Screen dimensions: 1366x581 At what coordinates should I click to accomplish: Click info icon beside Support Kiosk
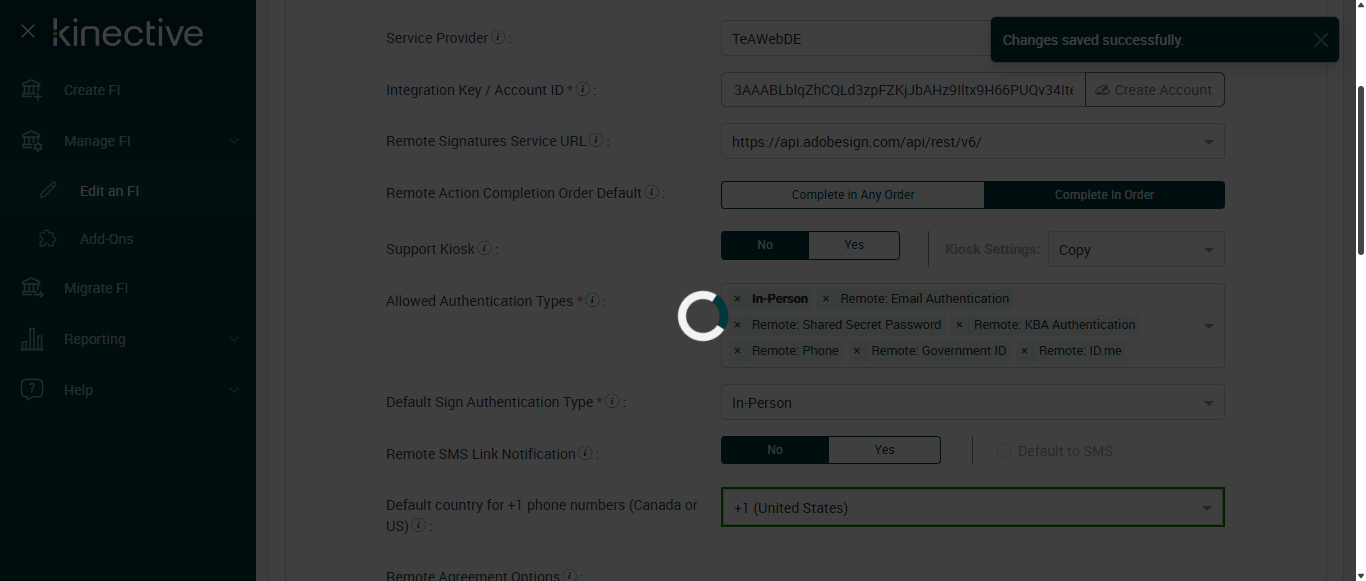coord(484,248)
